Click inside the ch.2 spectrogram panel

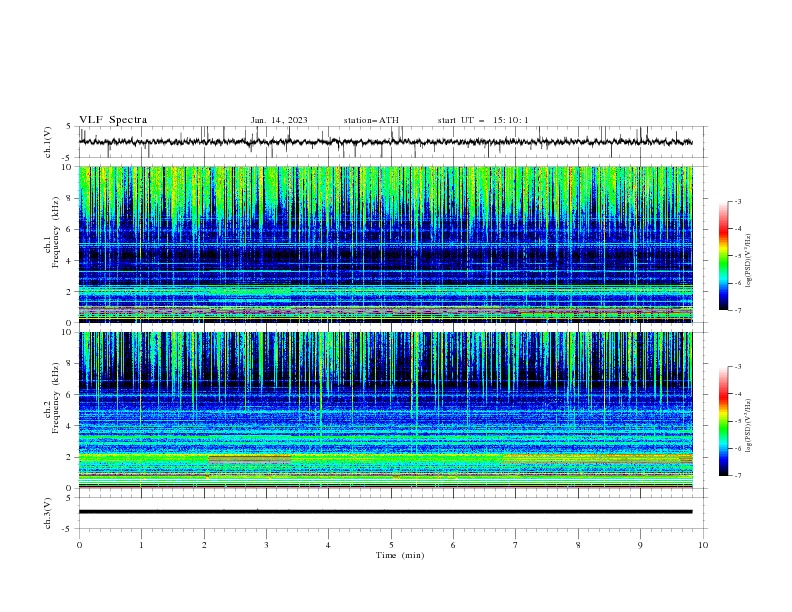[x=385, y=410]
